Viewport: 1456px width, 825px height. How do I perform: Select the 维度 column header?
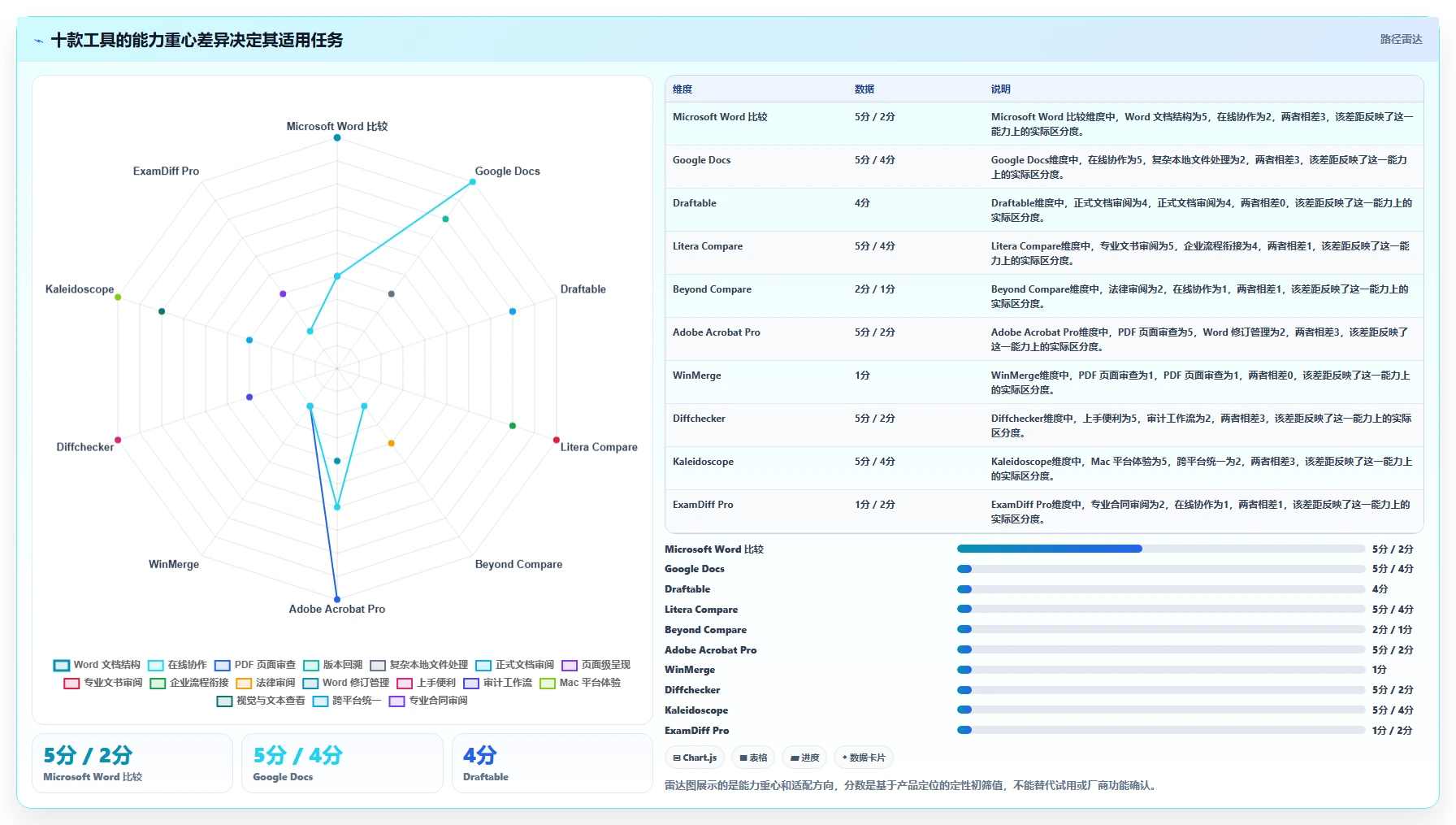[682, 89]
